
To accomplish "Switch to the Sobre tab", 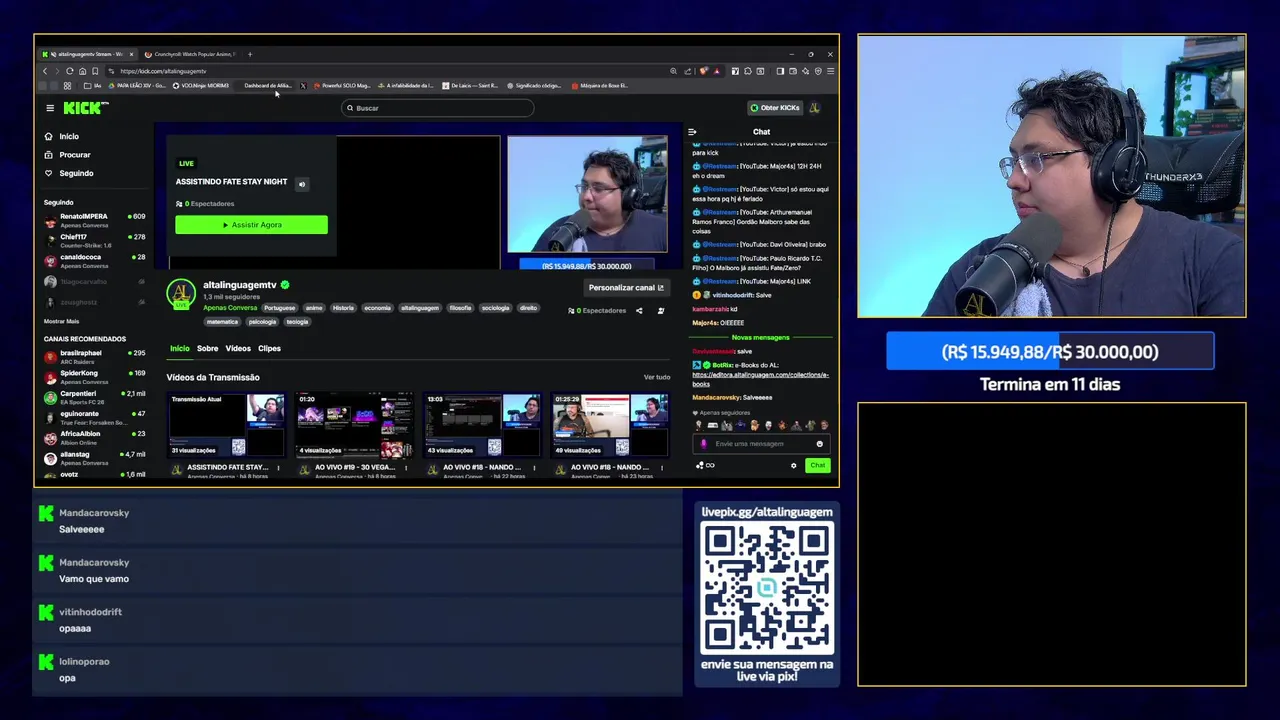I will point(207,348).
